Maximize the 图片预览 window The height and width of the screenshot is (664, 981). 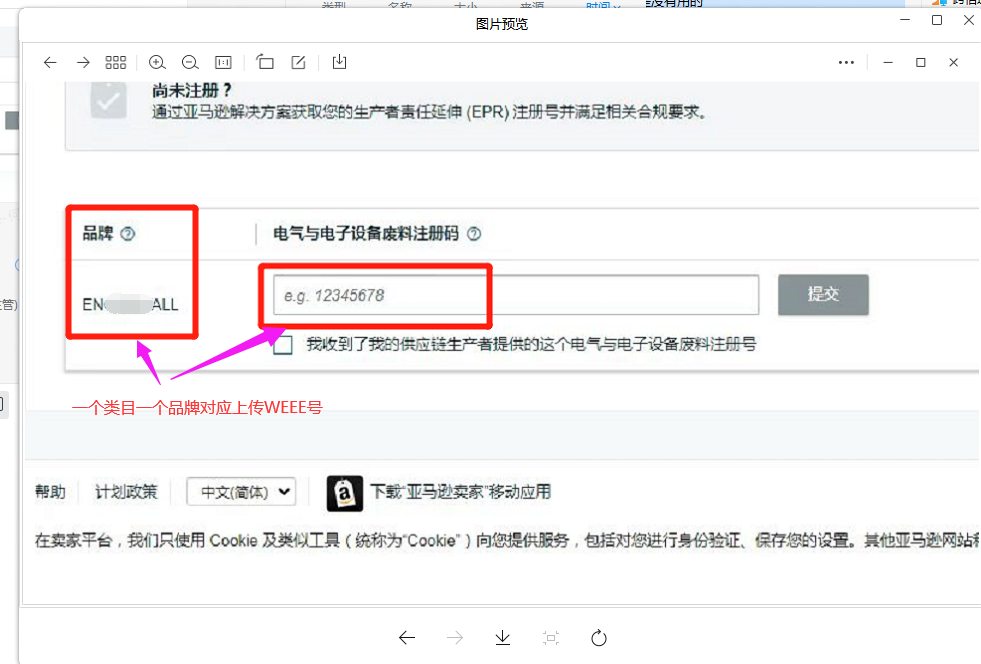(937, 20)
